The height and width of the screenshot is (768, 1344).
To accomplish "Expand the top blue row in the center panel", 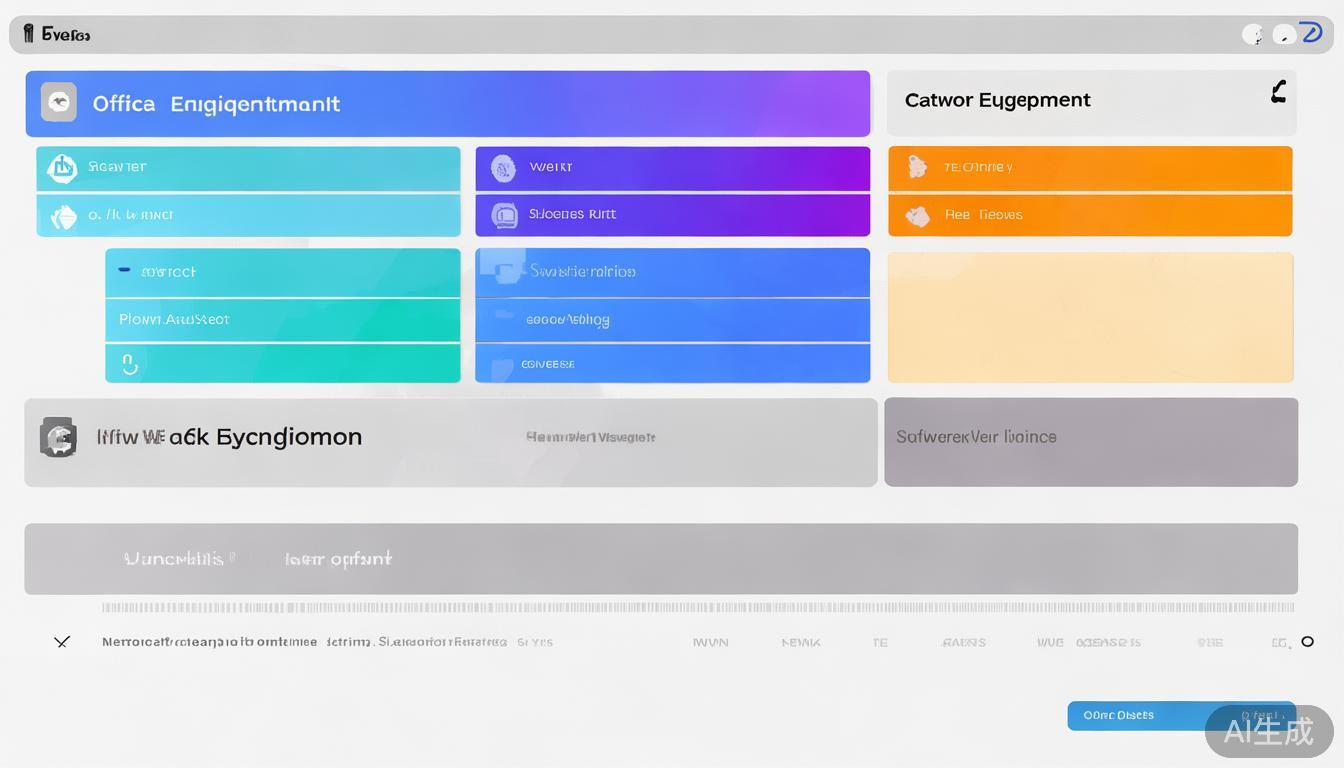I will (672, 271).
